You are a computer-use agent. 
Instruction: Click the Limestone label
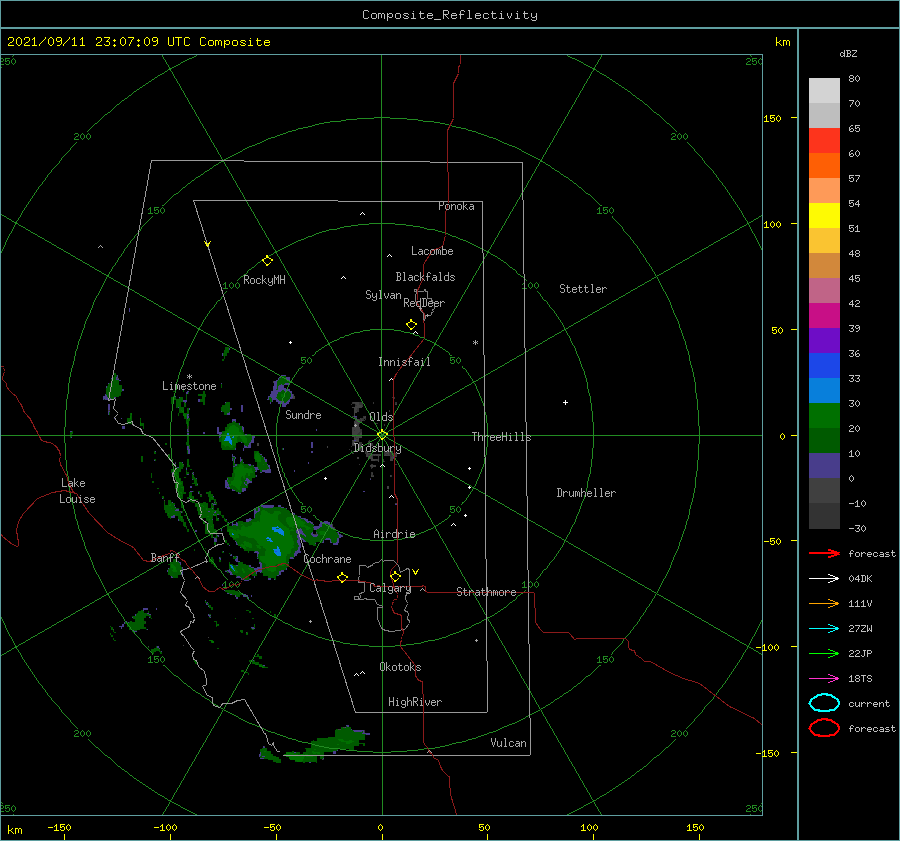(189, 386)
